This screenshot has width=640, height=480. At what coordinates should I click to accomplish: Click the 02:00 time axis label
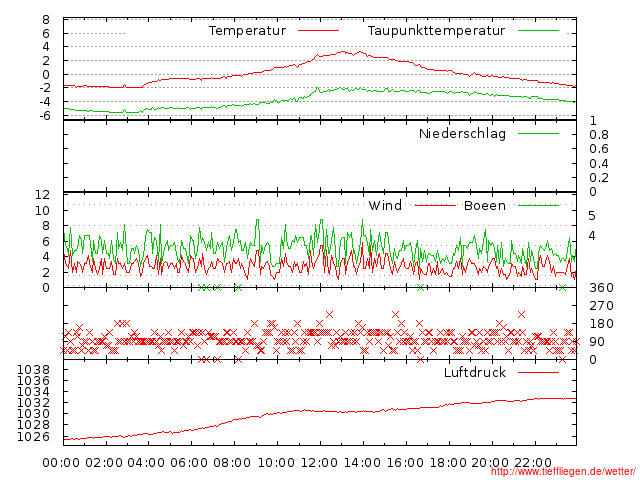(104, 463)
